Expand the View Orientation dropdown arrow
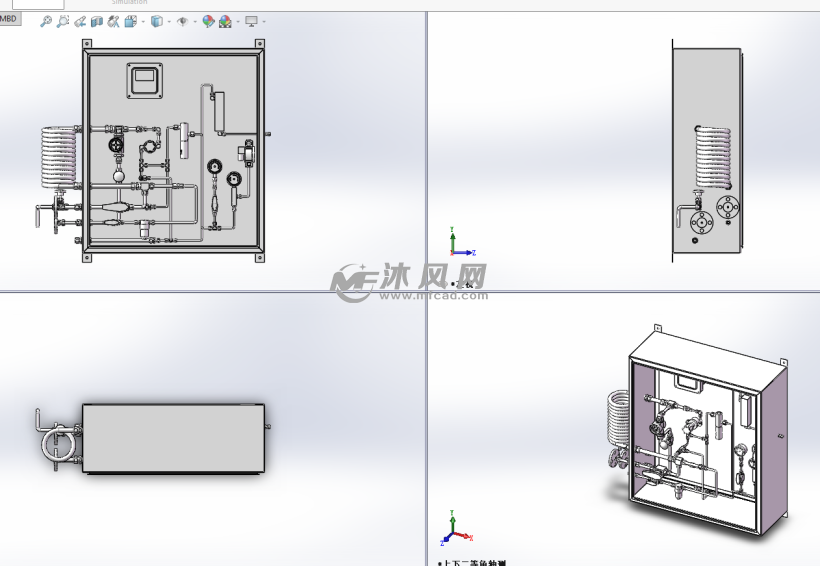The height and width of the screenshot is (566, 820). [x=143, y=22]
